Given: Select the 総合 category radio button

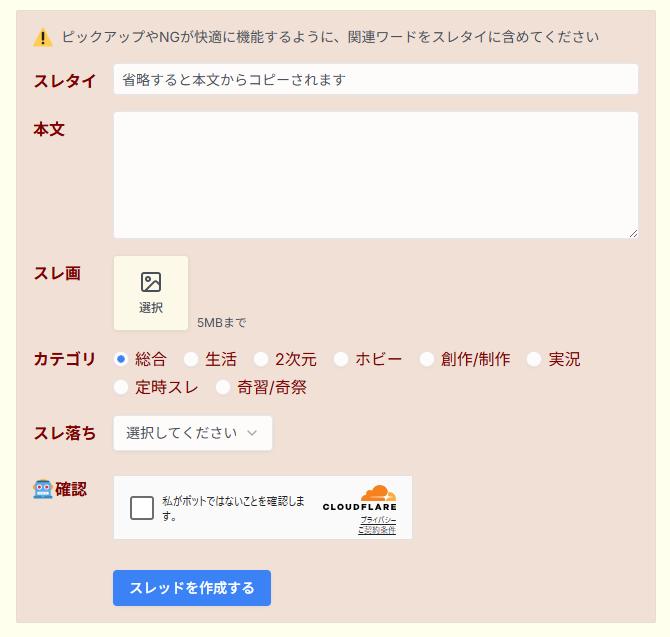Looking at the screenshot, I should coord(121,359).
